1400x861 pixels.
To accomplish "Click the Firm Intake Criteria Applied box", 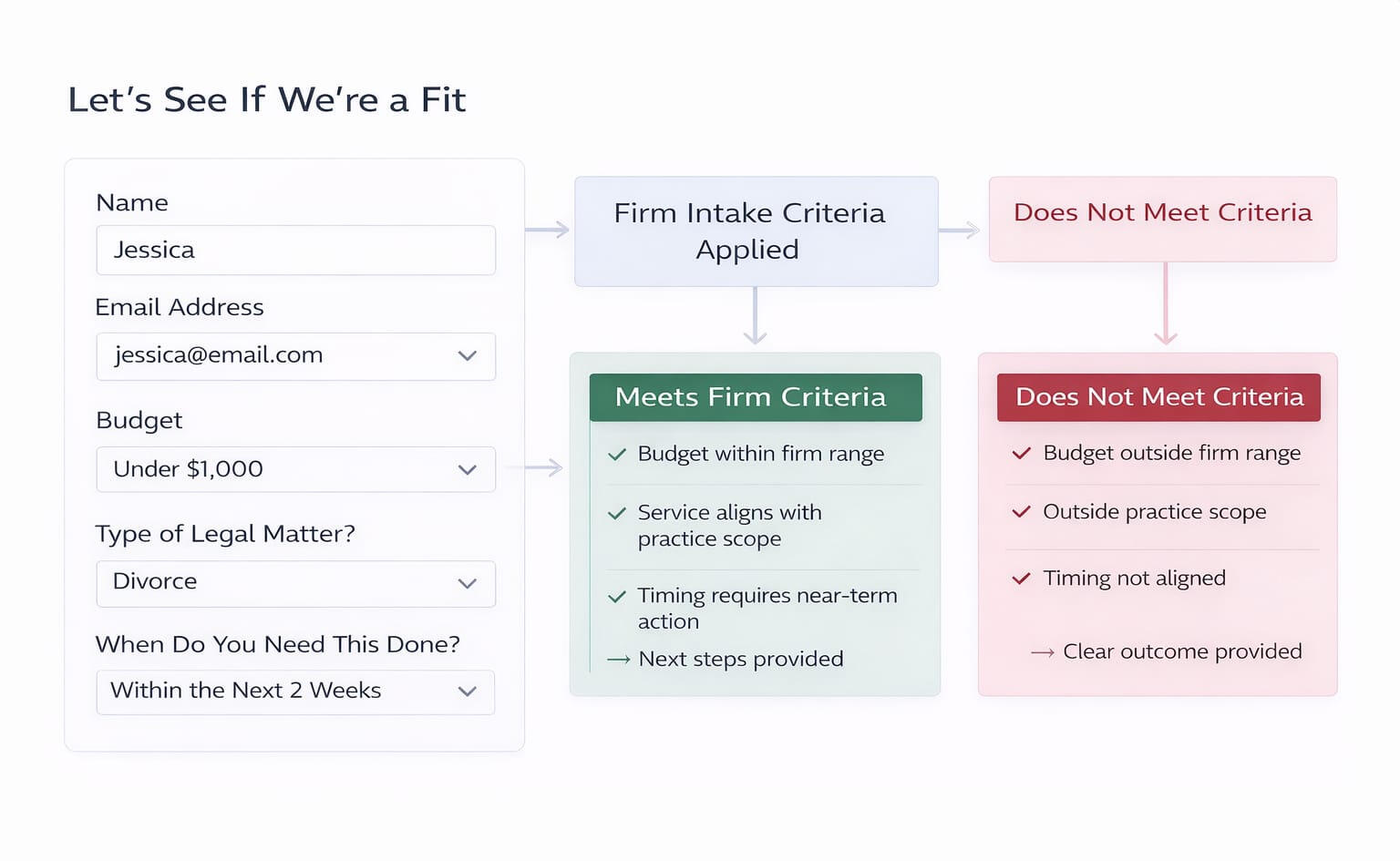I will click(x=756, y=231).
